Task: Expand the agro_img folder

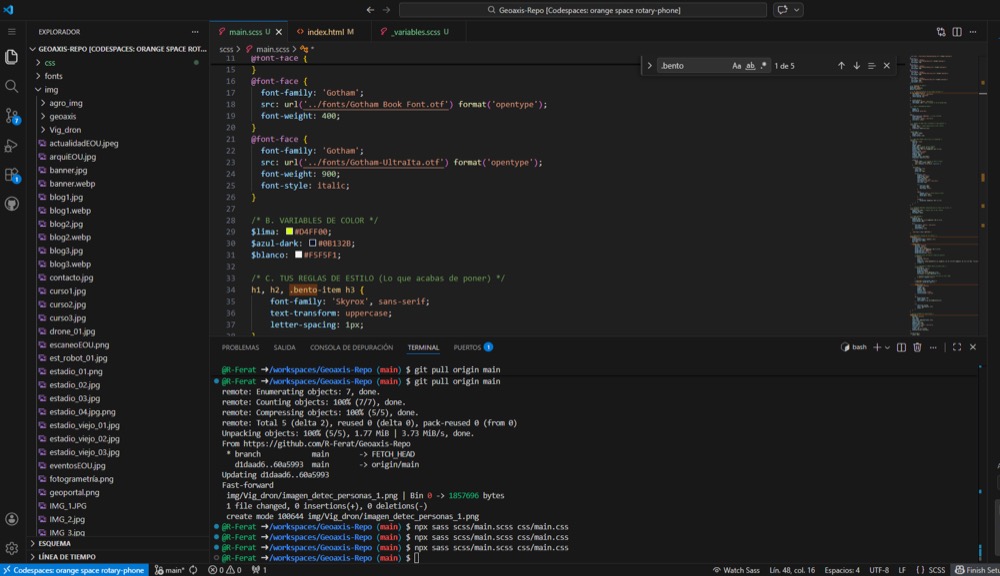Action: point(66,103)
